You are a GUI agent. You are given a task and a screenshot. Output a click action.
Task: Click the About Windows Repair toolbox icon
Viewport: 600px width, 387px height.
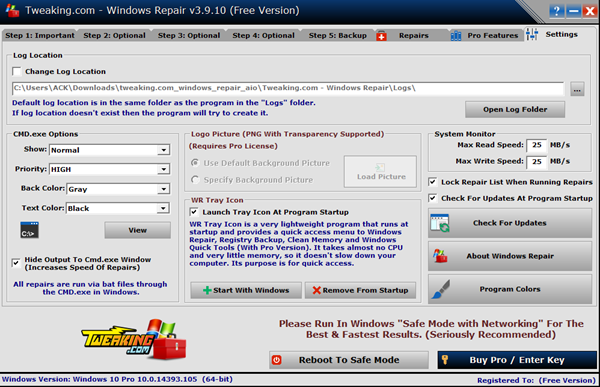point(440,256)
